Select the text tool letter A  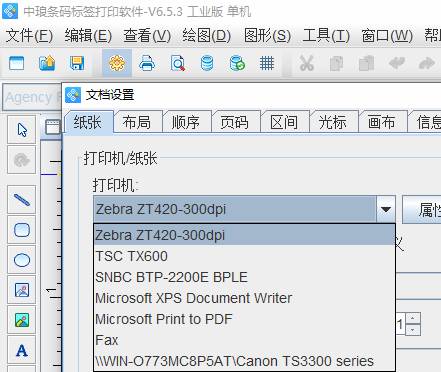click(x=22, y=350)
